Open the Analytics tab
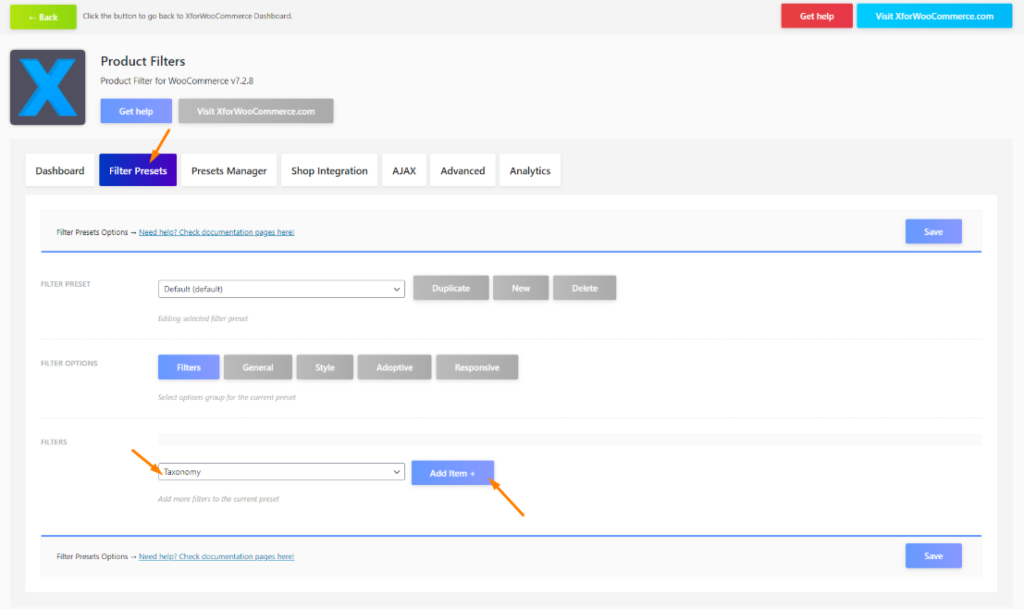 click(x=530, y=170)
